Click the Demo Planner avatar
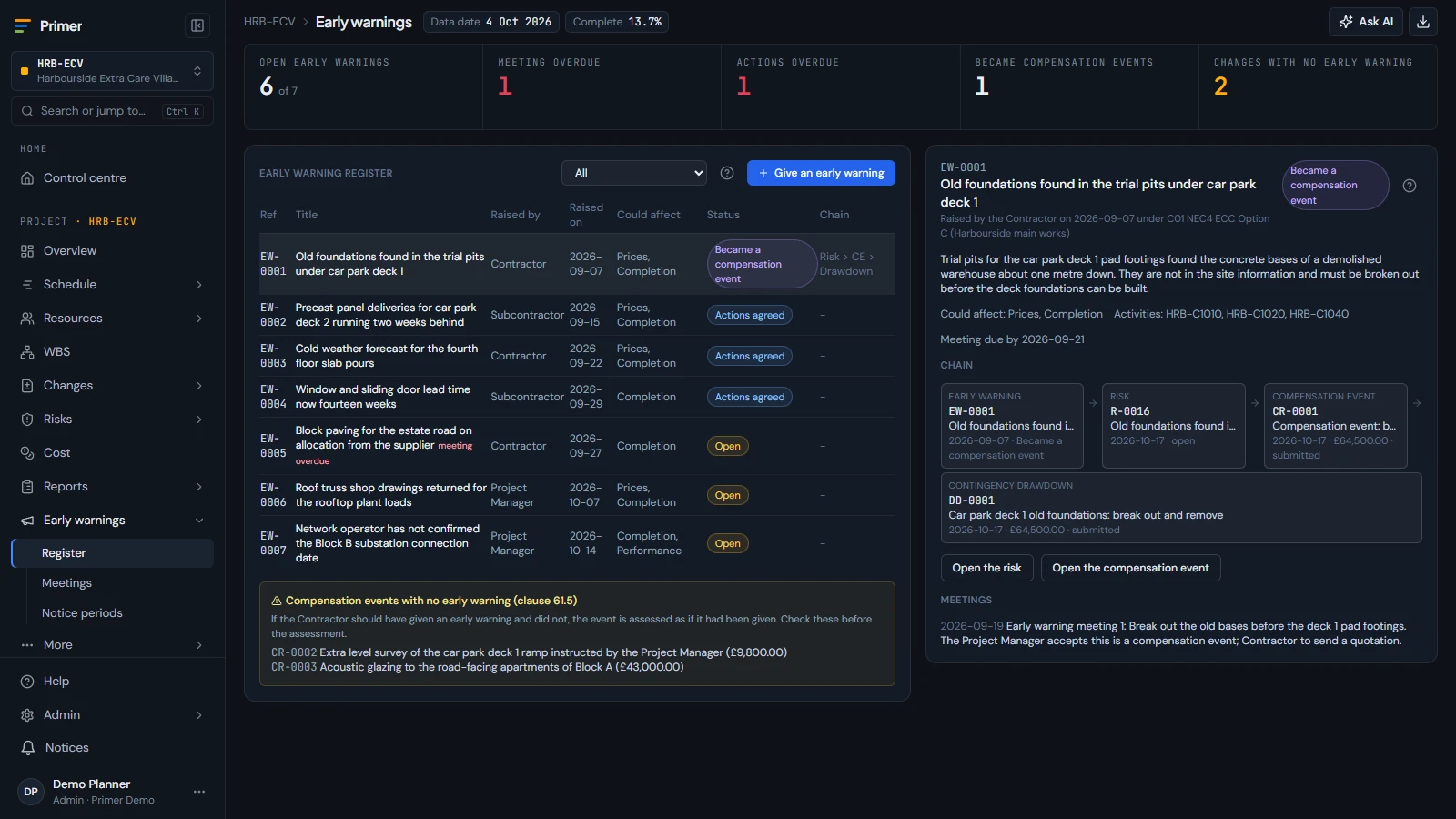This screenshot has height=819, width=1456. tap(31, 792)
